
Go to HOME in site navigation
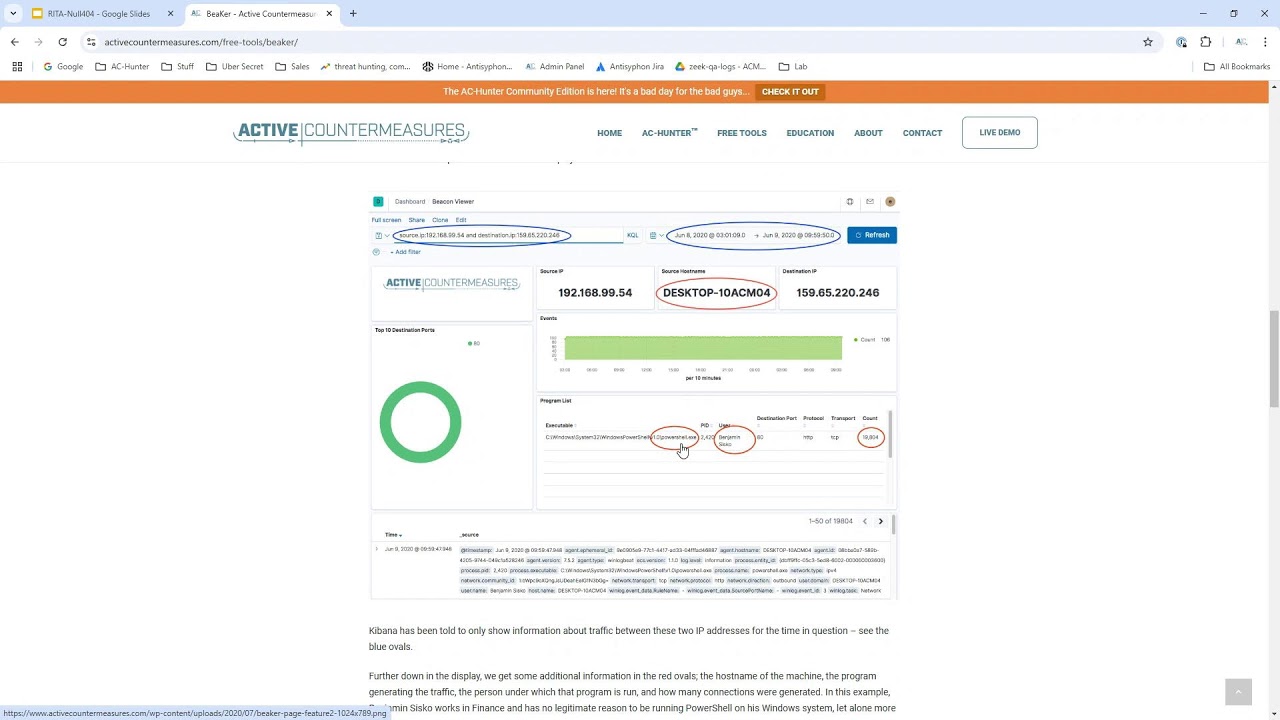coord(609,133)
